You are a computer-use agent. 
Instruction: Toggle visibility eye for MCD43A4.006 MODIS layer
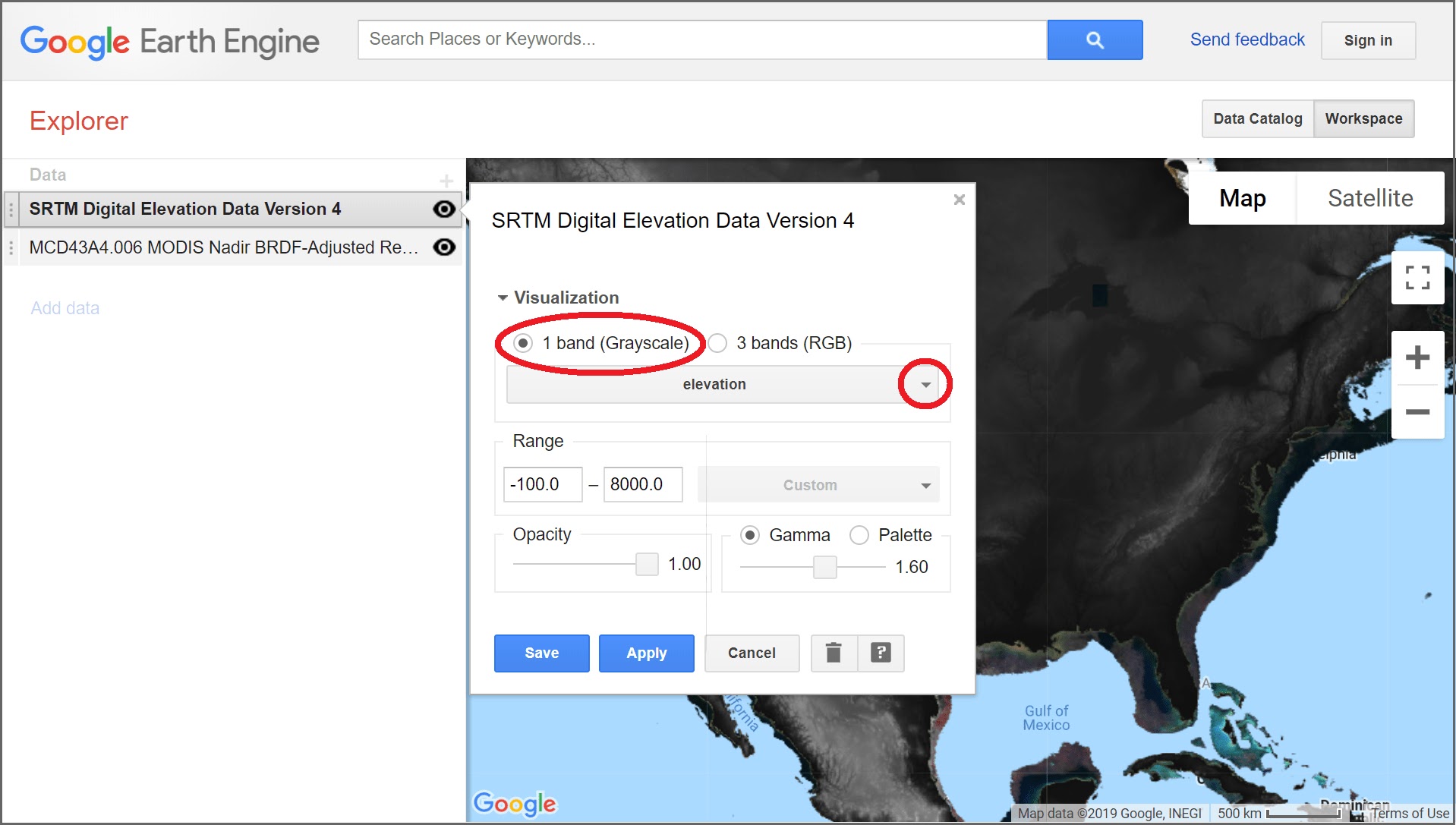(x=444, y=247)
